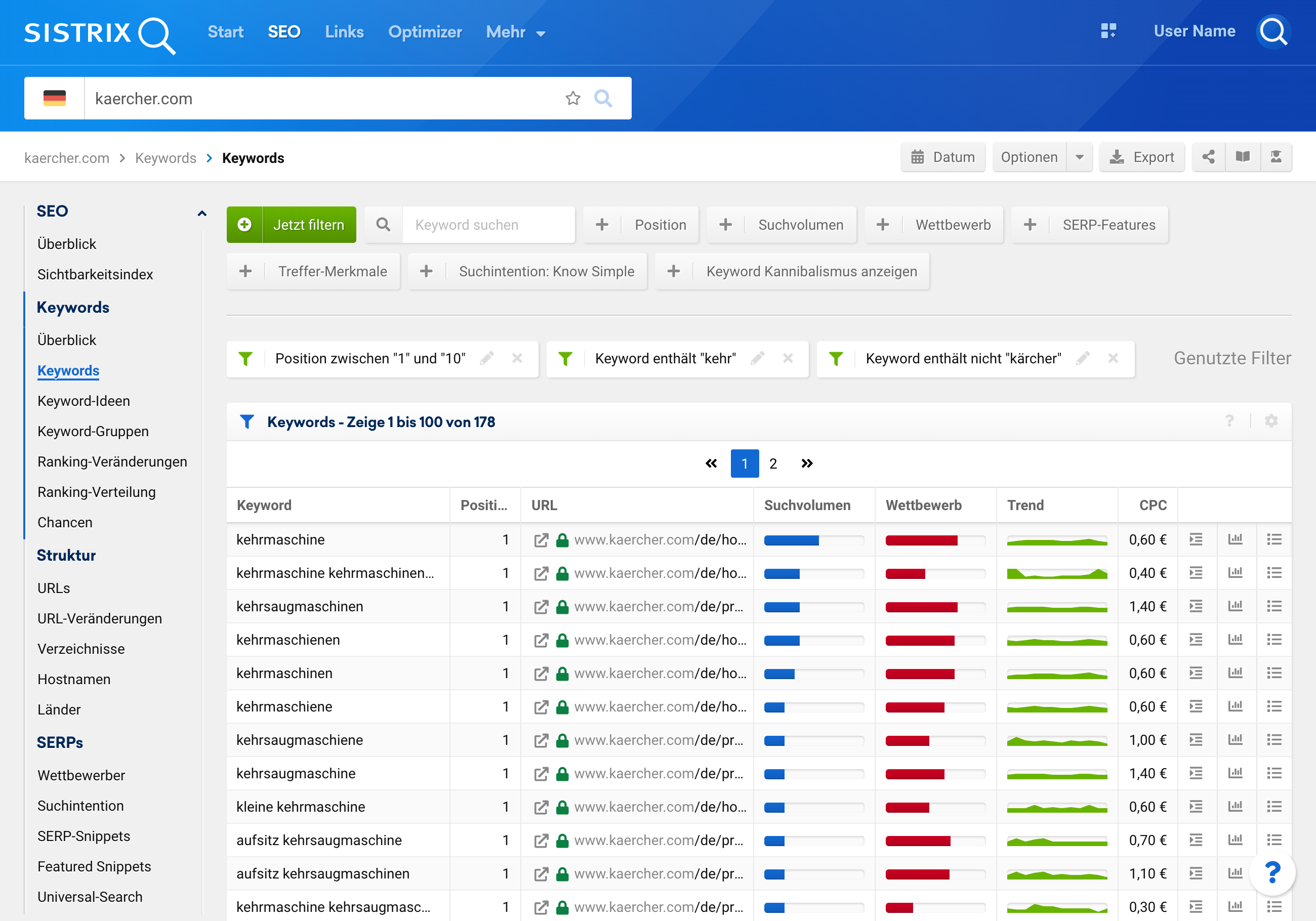Add the Suchintention: Know Simple filter

(x=527, y=271)
